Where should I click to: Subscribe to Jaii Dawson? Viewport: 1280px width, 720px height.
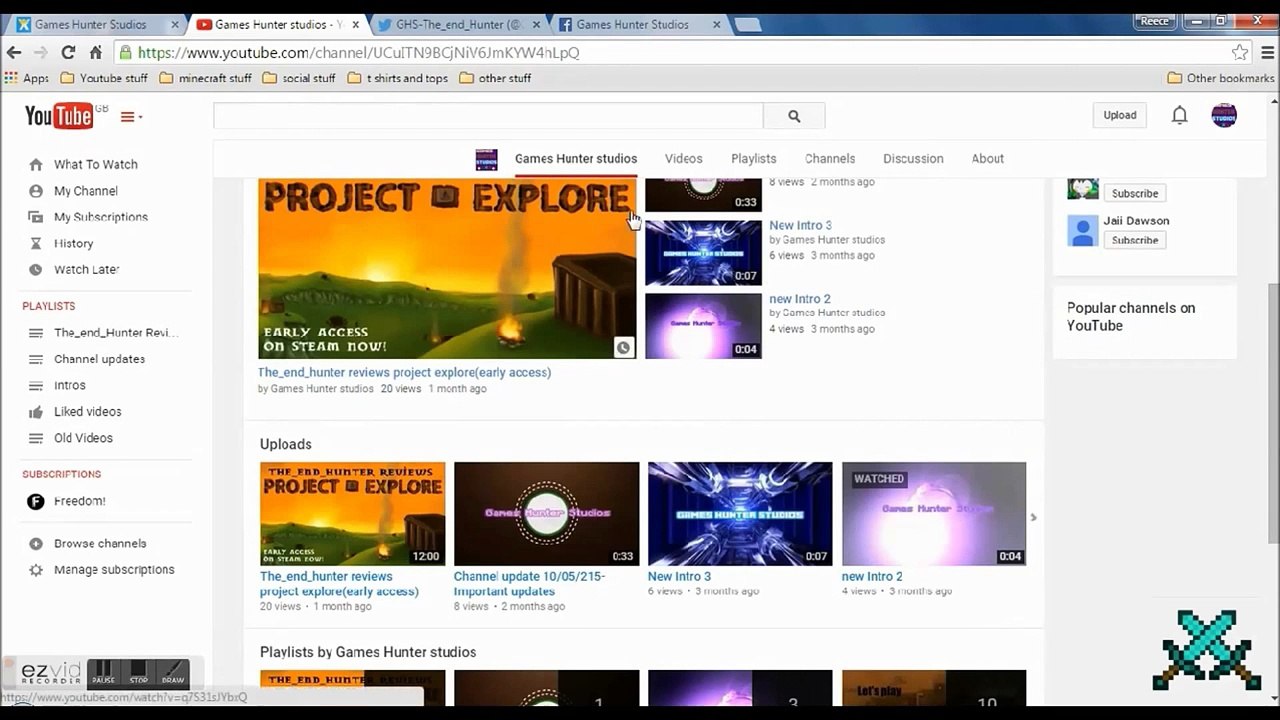(x=1135, y=240)
